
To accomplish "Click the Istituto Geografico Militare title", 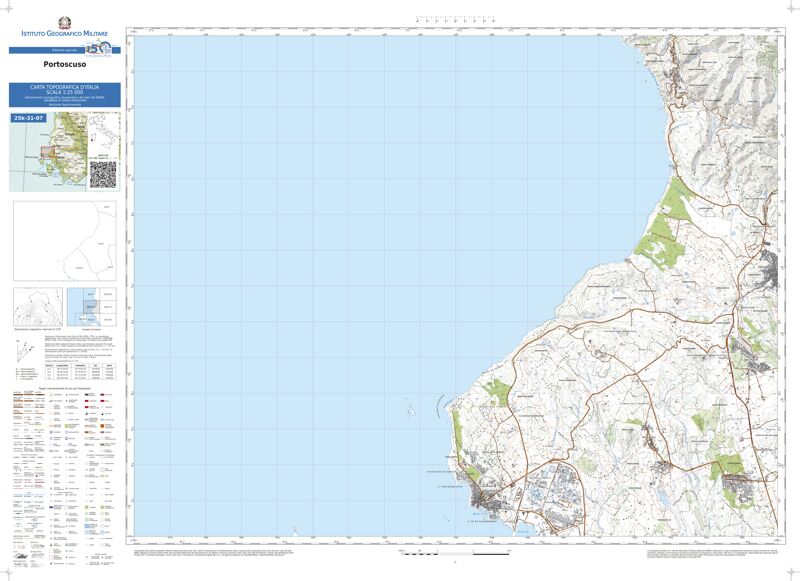I will [65, 35].
